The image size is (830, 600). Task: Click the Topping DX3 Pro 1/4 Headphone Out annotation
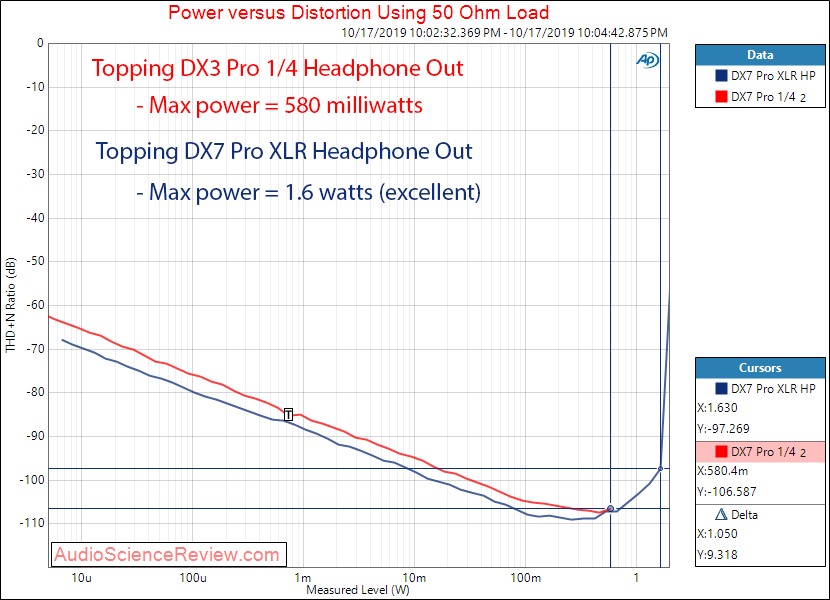(277, 68)
